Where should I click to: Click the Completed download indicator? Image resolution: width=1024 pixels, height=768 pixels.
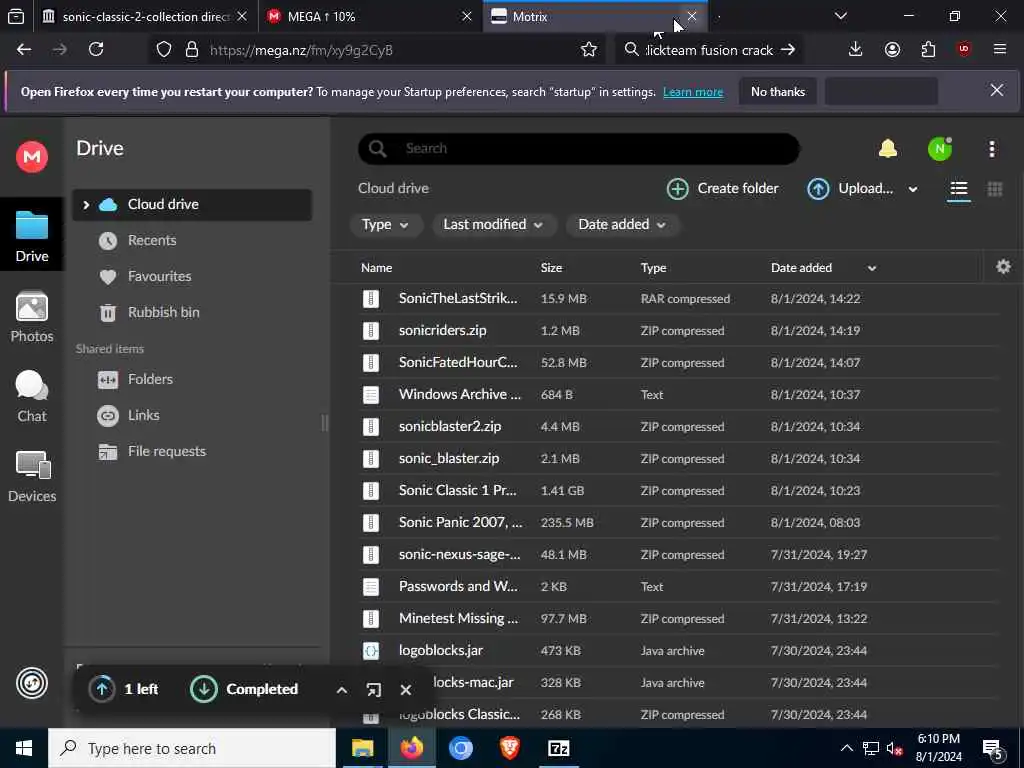(x=244, y=689)
